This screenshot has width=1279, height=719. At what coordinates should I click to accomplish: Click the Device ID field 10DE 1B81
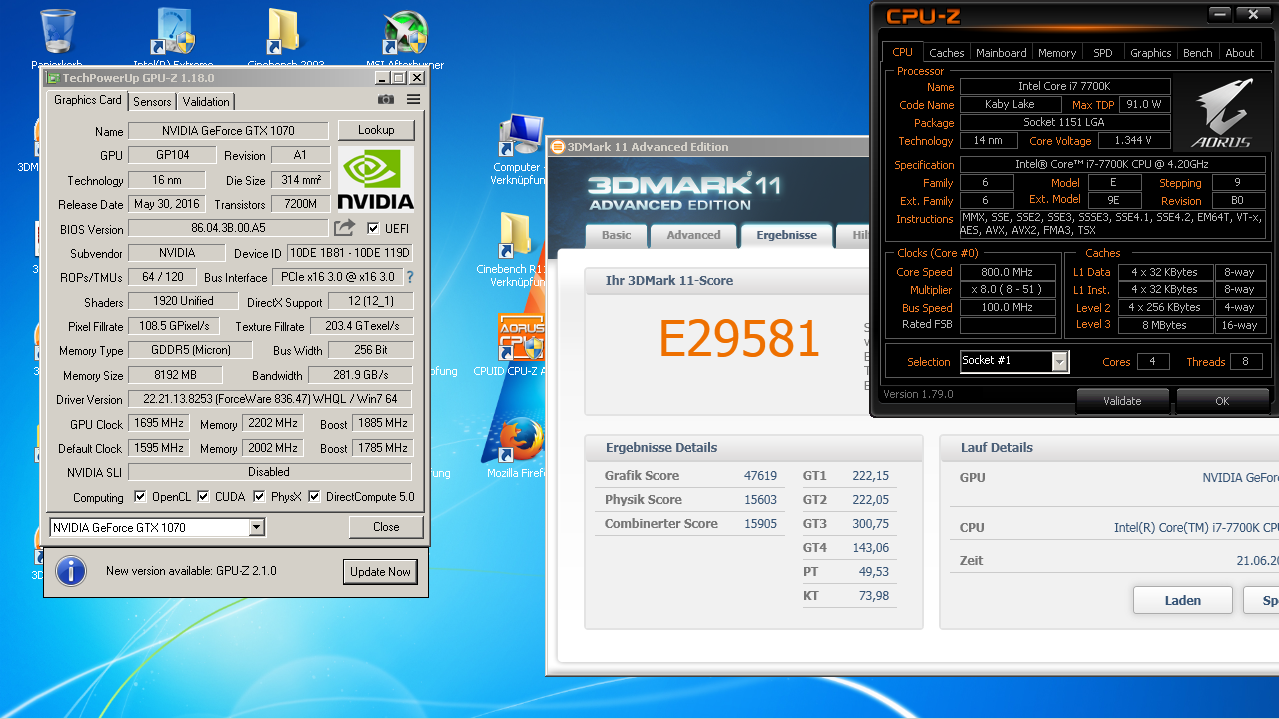(x=350, y=253)
